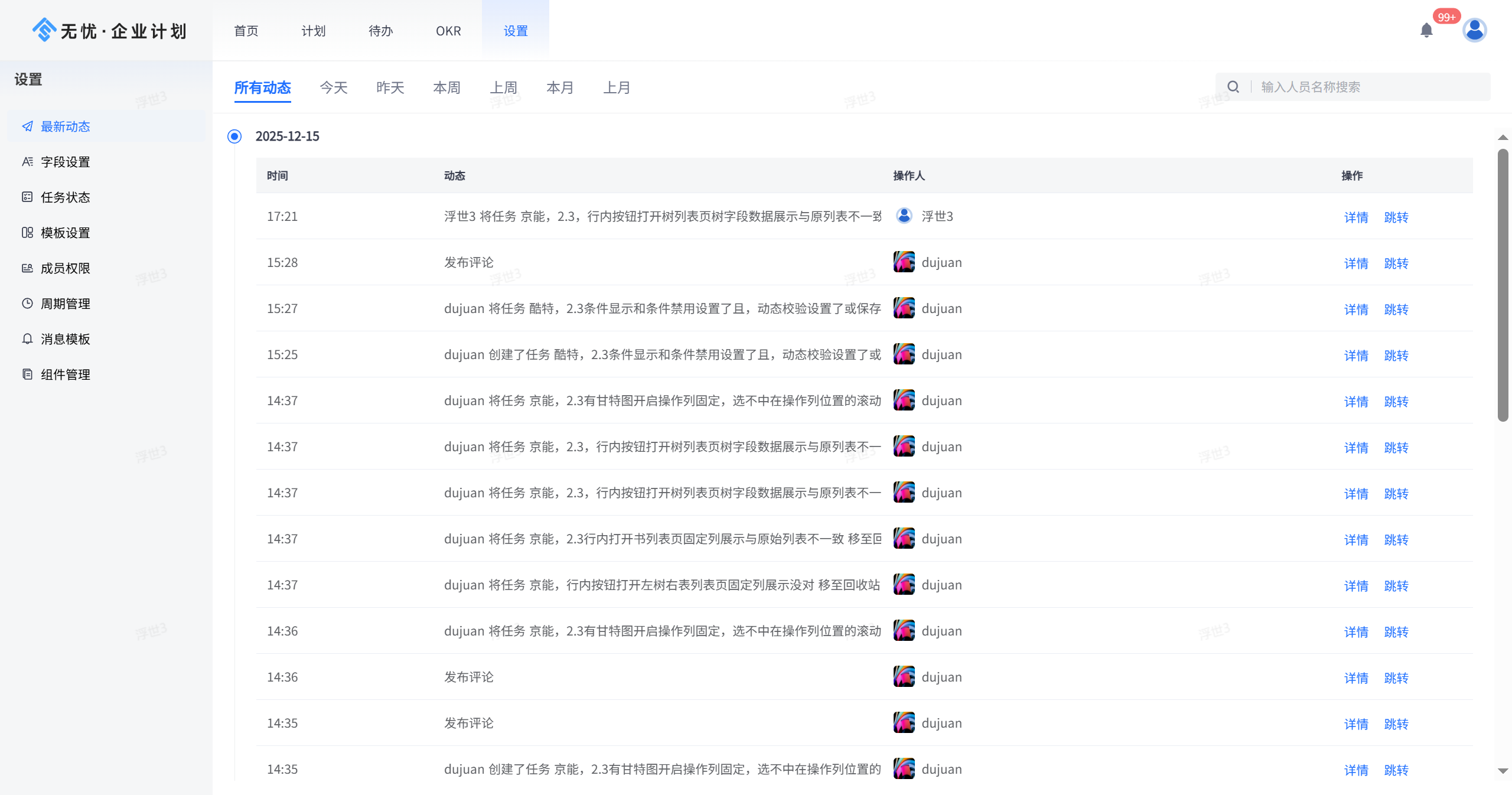Click the 周期管理 clock icon
The width and height of the screenshot is (1512, 795).
click(27, 304)
